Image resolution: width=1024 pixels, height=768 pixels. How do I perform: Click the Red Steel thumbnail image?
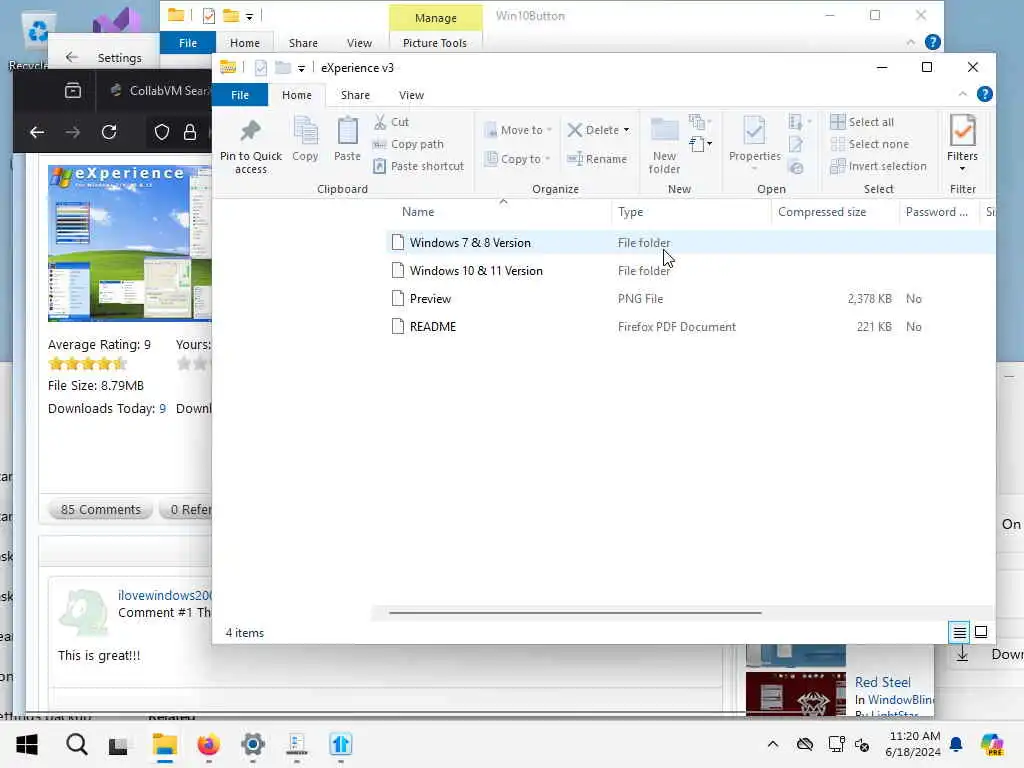(795, 694)
